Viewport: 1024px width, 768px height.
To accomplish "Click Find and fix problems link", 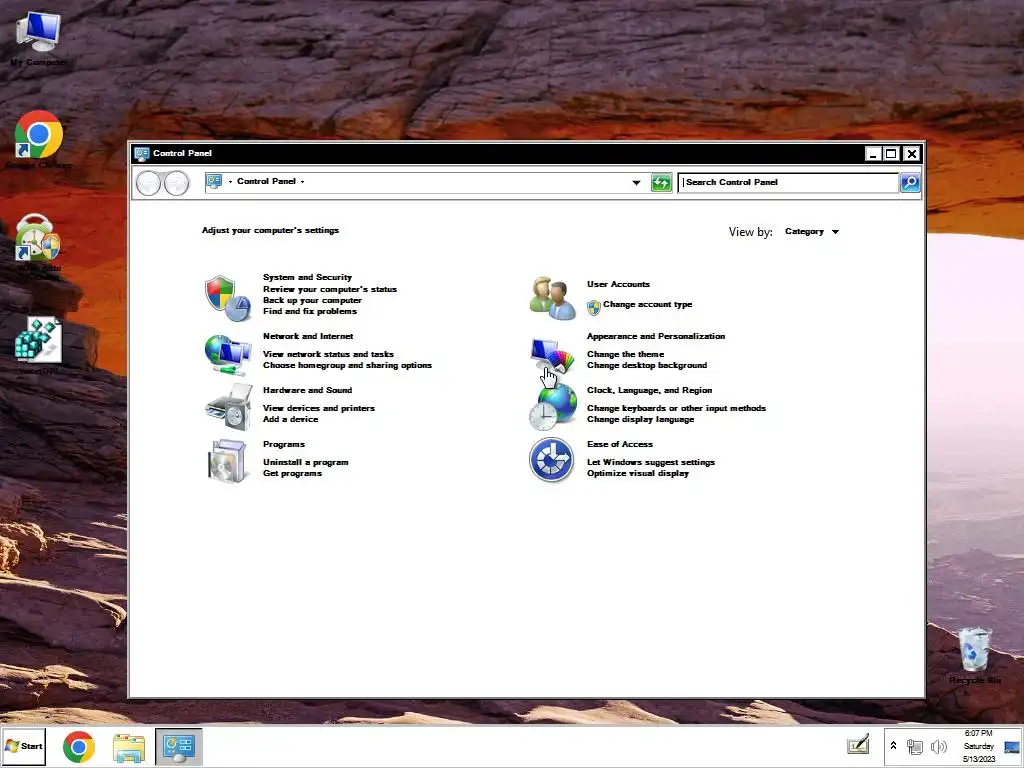I will pyautogui.click(x=310, y=311).
